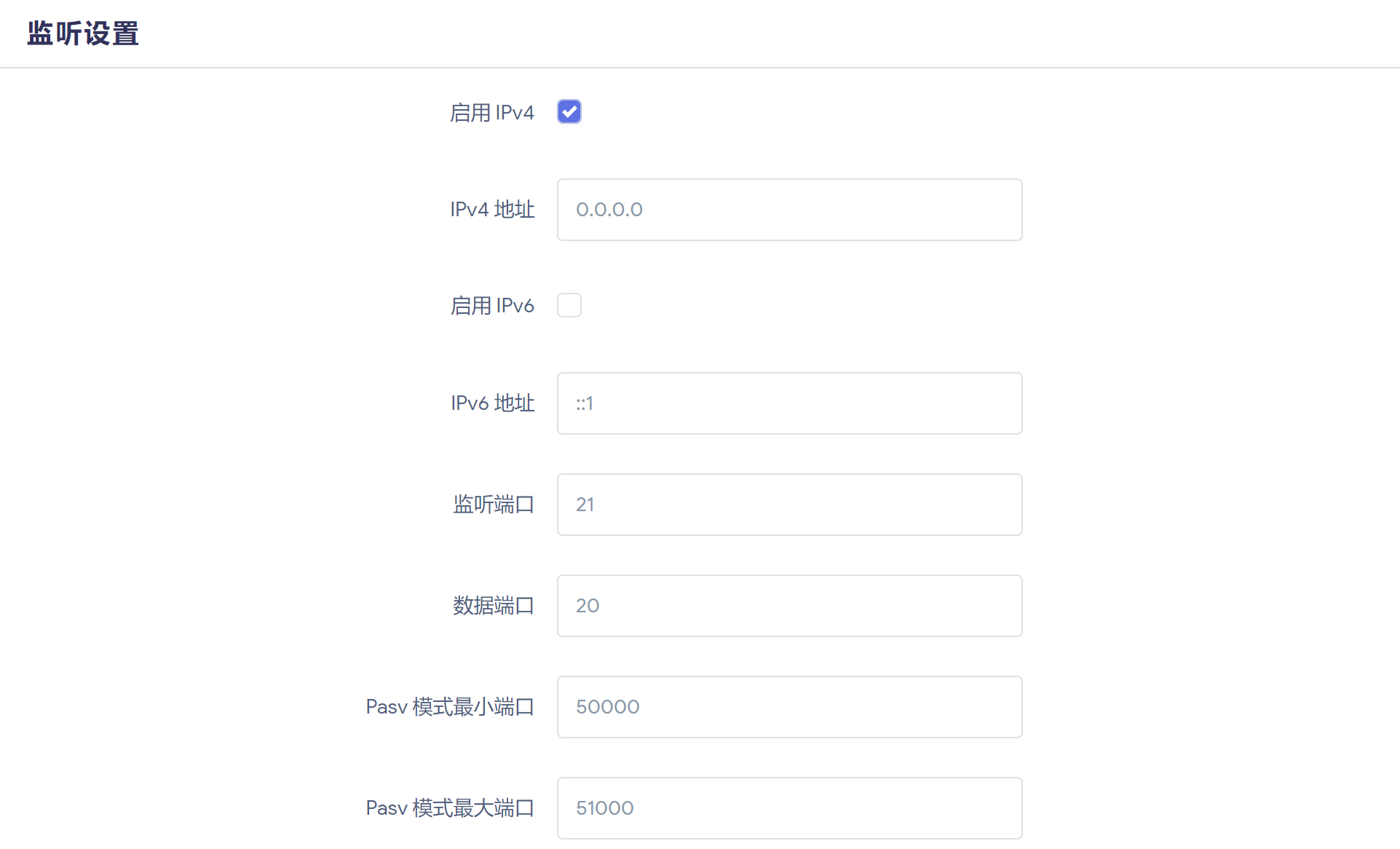Image resolution: width=1400 pixels, height=849 pixels.
Task: Focus the IPv6 地址 input field
Action: 788,403
